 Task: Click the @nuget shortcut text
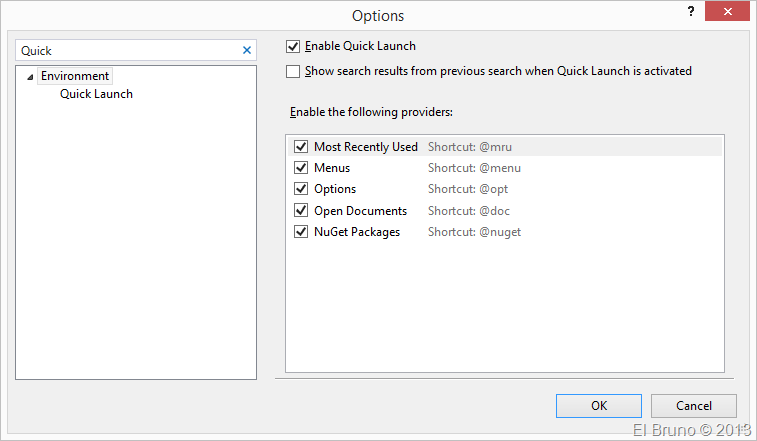pyautogui.click(x=474, y=232)
